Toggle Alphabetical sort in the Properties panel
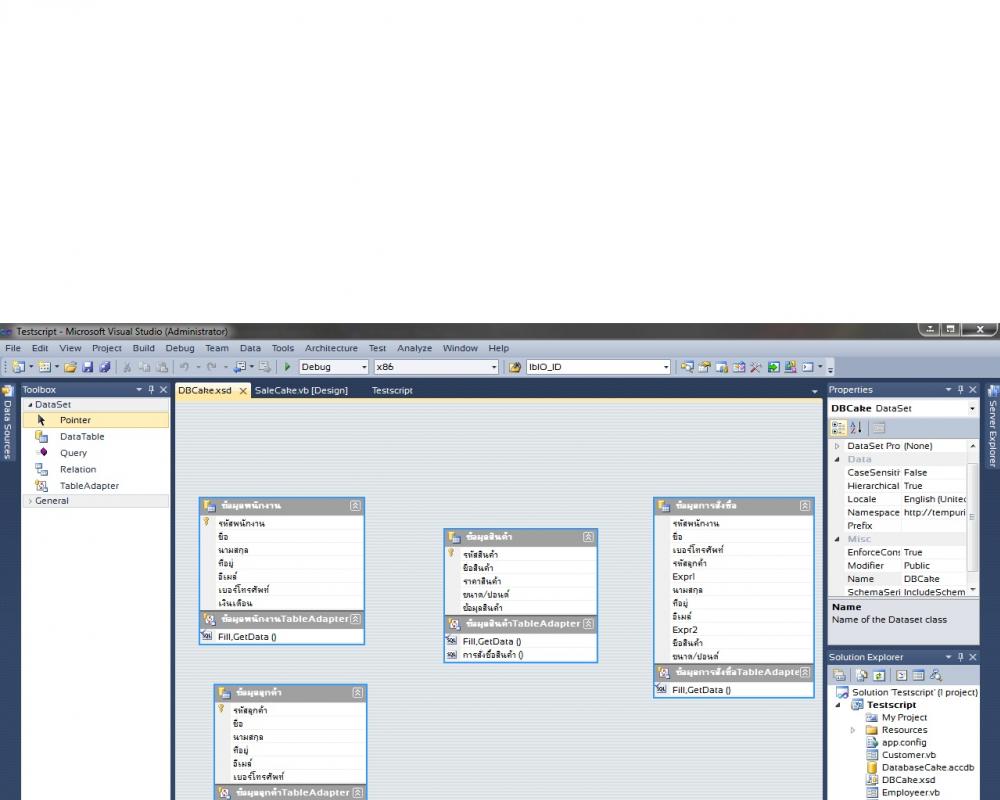The width and height of the screenshot is (1000, 800). [x=856, y=428]
